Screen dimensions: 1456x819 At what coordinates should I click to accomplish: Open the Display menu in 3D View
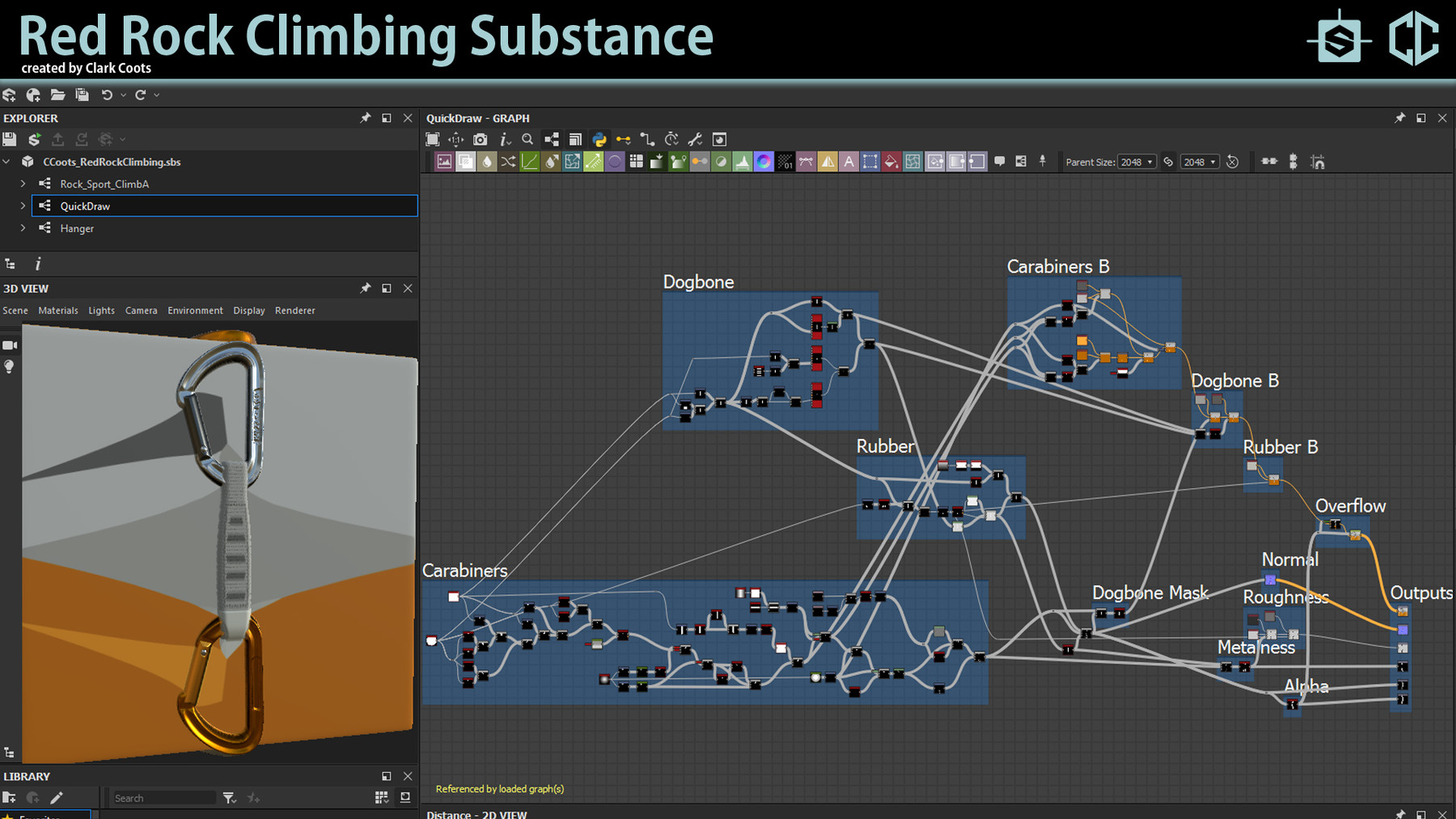click(249, 310)
